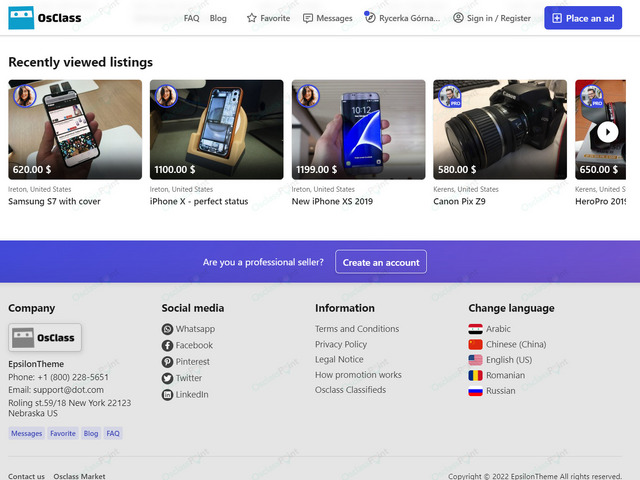Click the Favorite star icon
This screenshot has height=480, width=640.
click(252, 18)
